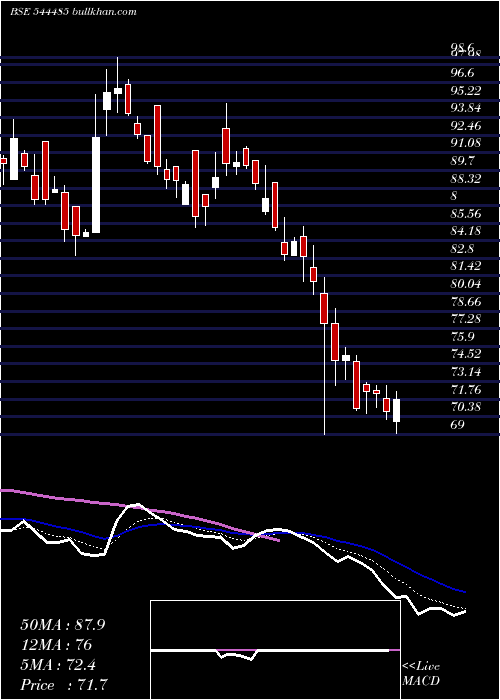Click the tall white candle body below the 91.08 gridline
This screenshot has width=500, height=700.
pyautogui.click(x=96, y=185)
